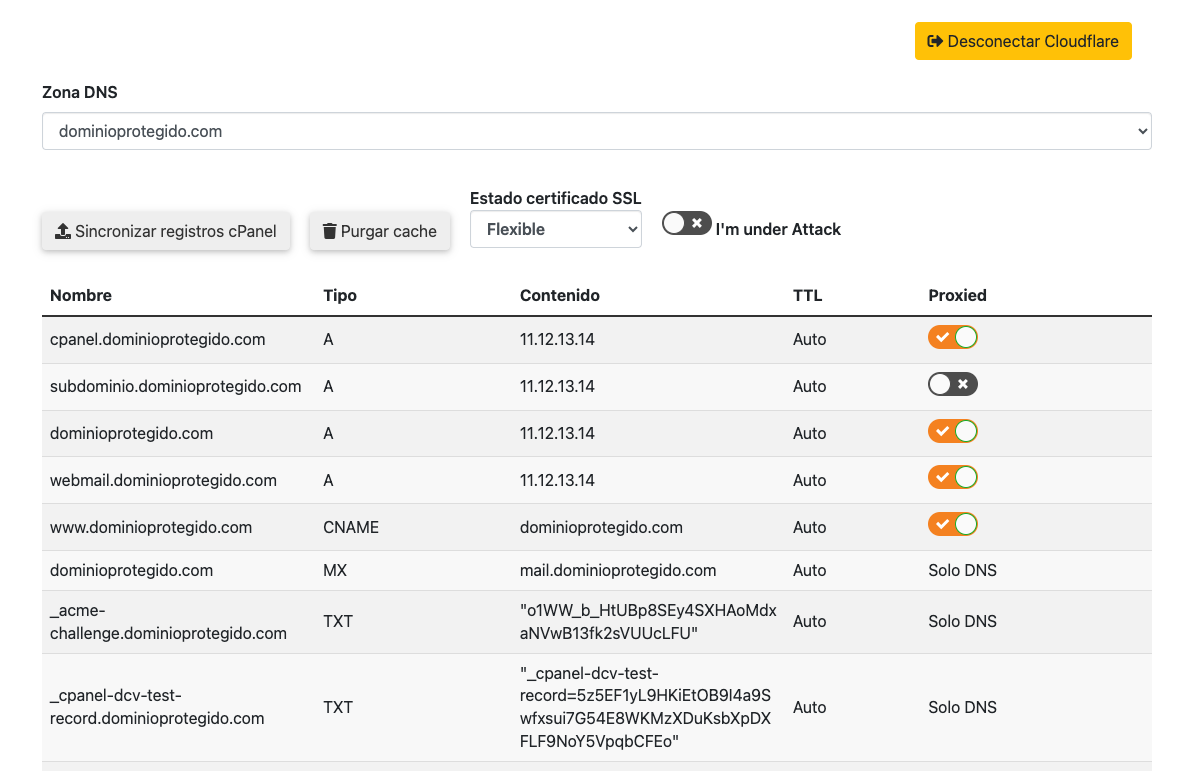The width and height of the screenshot is (1196, 771).
Task: Click the Nombre column header
Action: tap(81, 295)
